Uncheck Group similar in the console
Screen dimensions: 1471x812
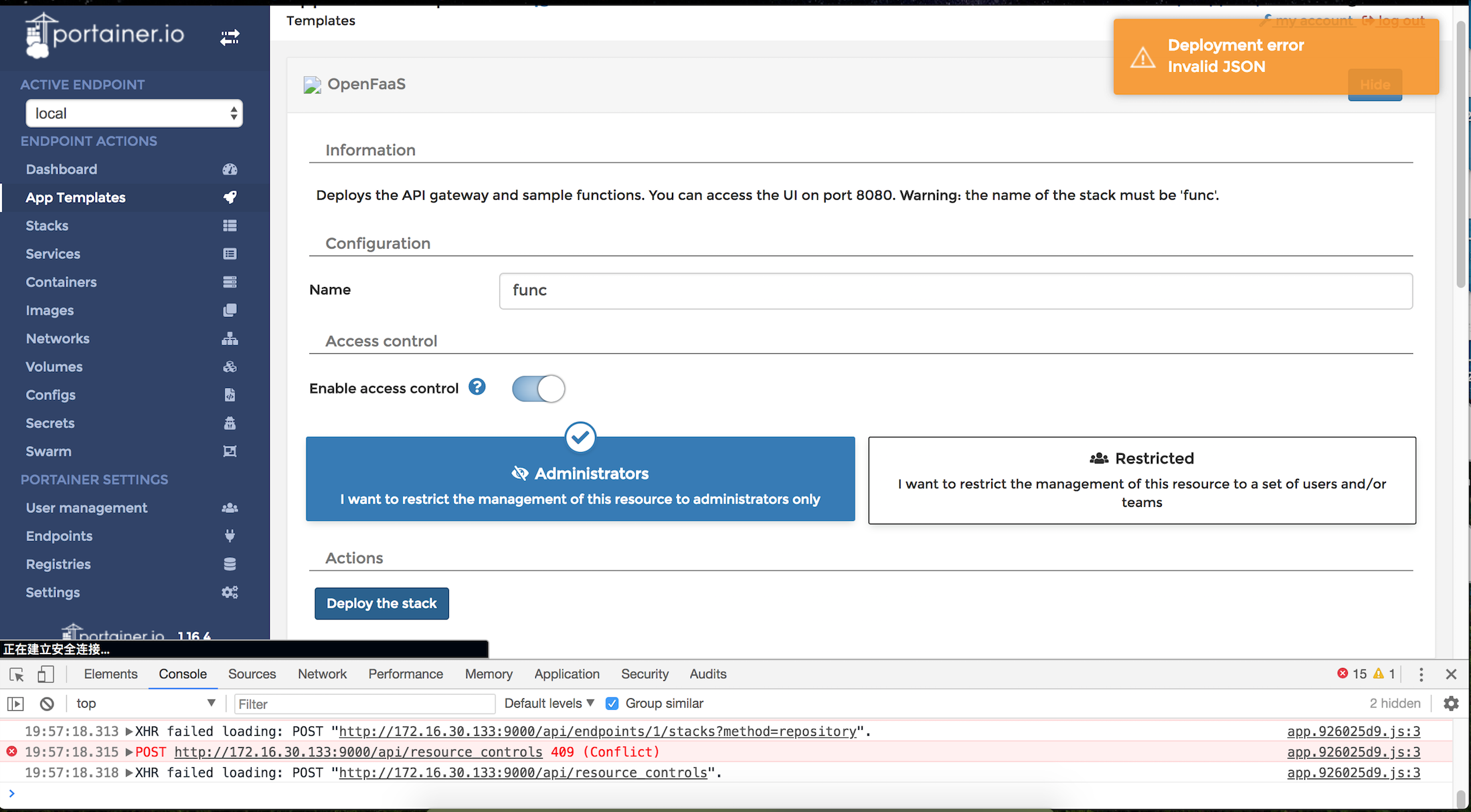pos(612,703)
